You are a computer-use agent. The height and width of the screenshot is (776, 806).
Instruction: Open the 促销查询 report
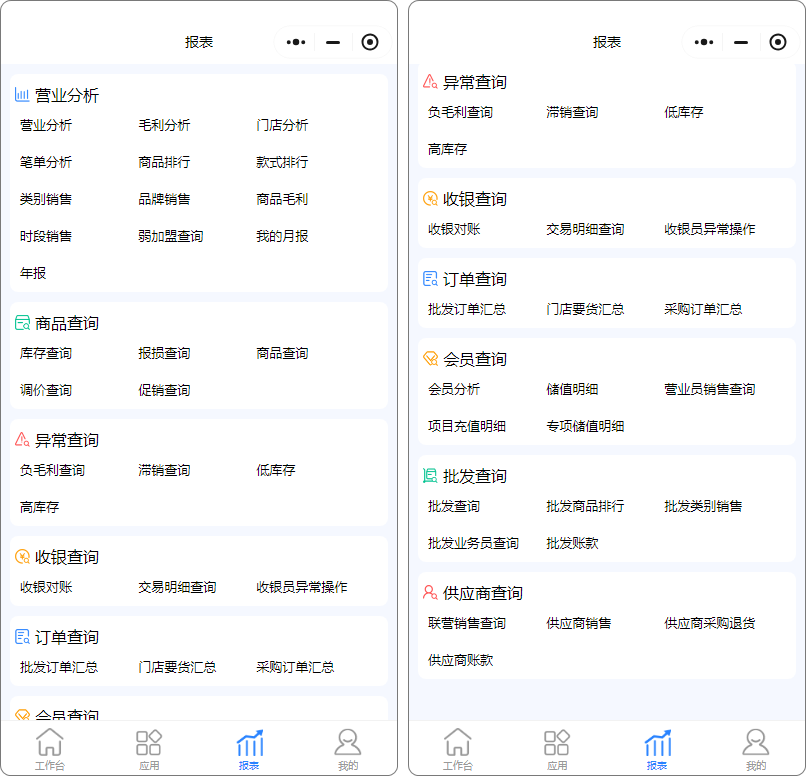coord(164,390)
